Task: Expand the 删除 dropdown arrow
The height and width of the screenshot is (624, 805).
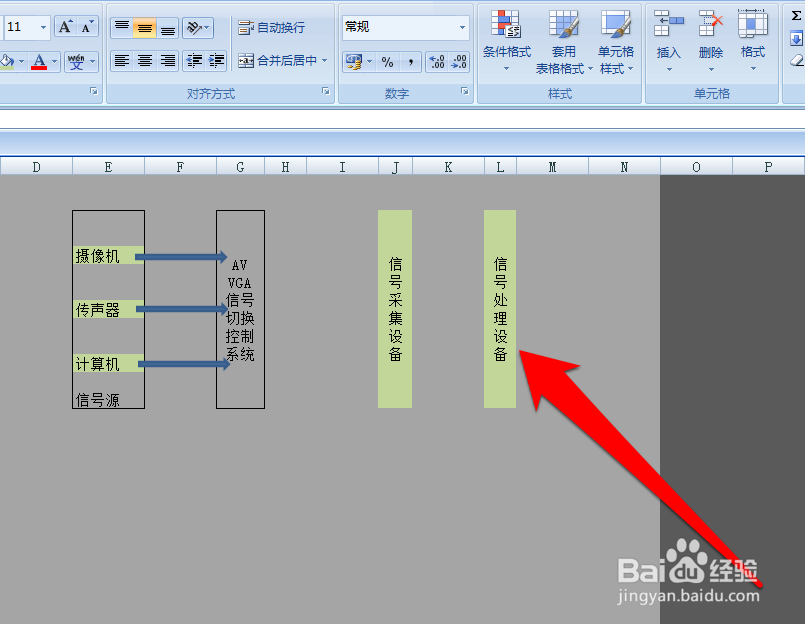Action: 711,69
